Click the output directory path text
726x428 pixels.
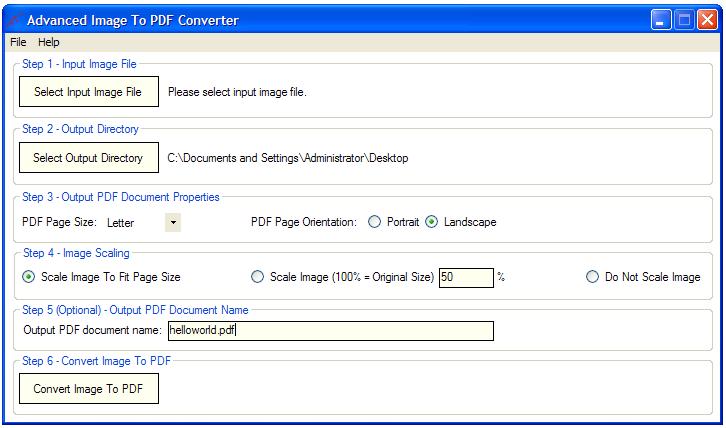click(x=288, y=158)
